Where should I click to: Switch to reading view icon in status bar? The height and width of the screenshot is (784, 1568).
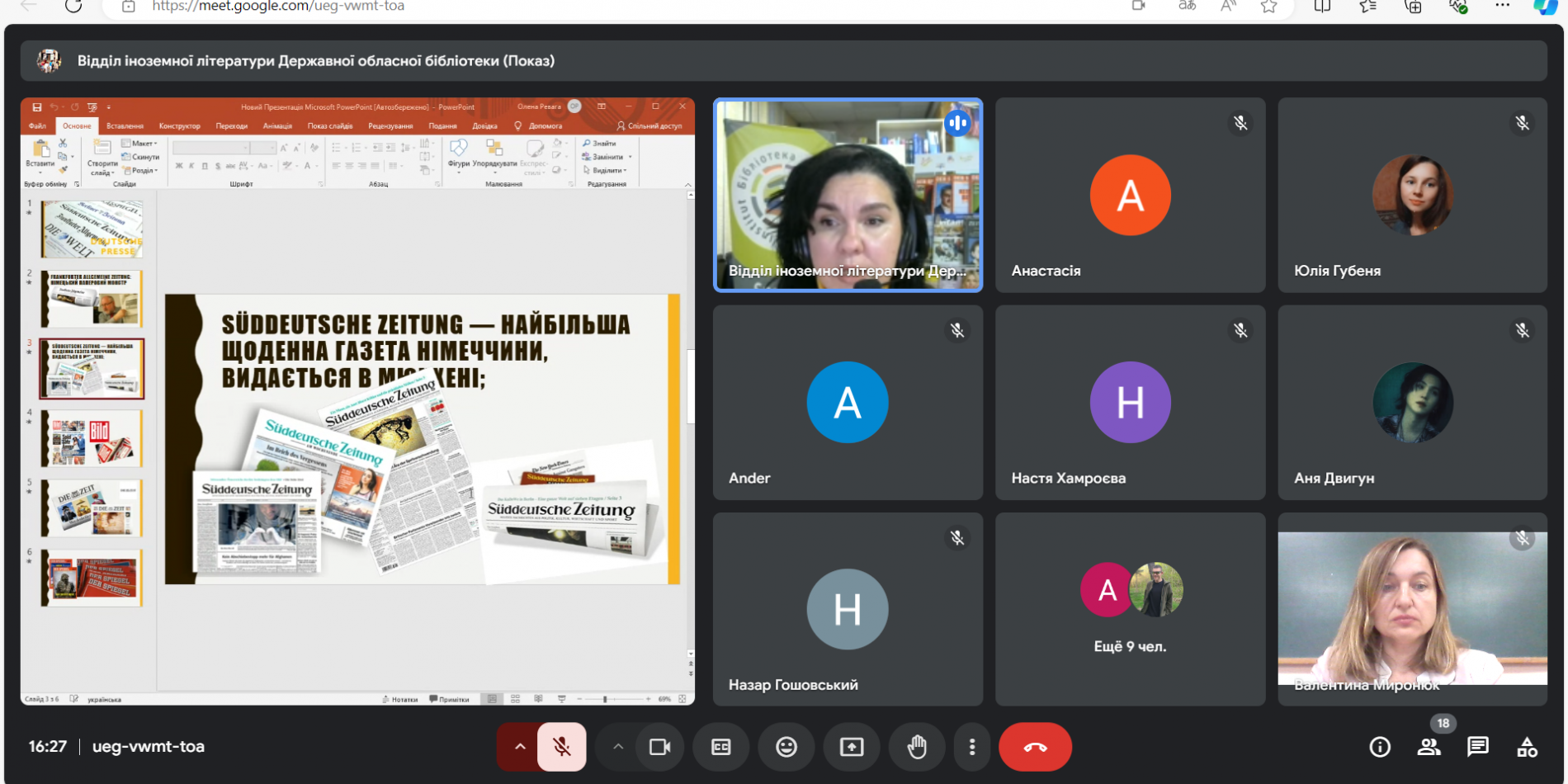[538, 699]
